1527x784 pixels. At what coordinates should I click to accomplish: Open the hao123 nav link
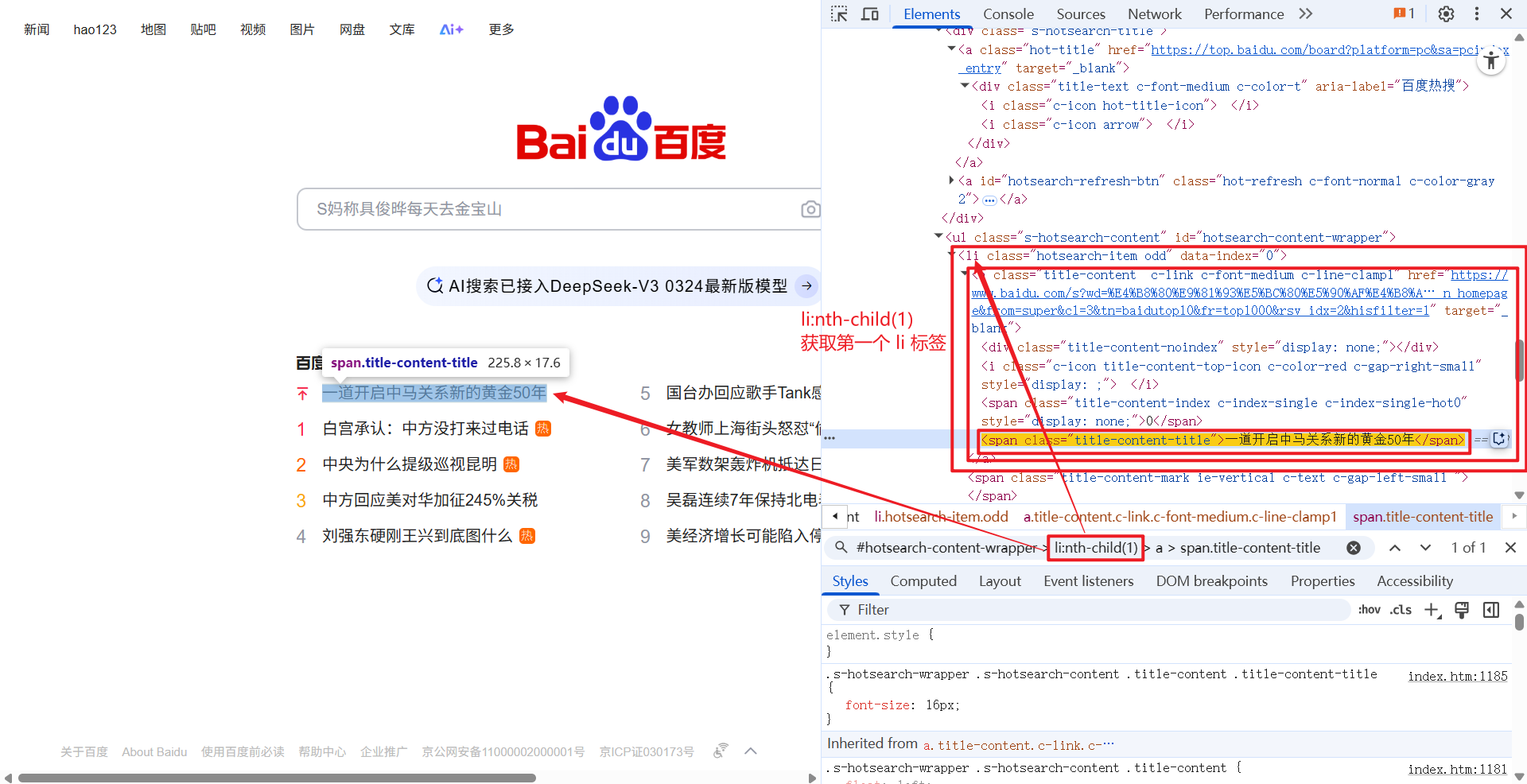[95, 29]
